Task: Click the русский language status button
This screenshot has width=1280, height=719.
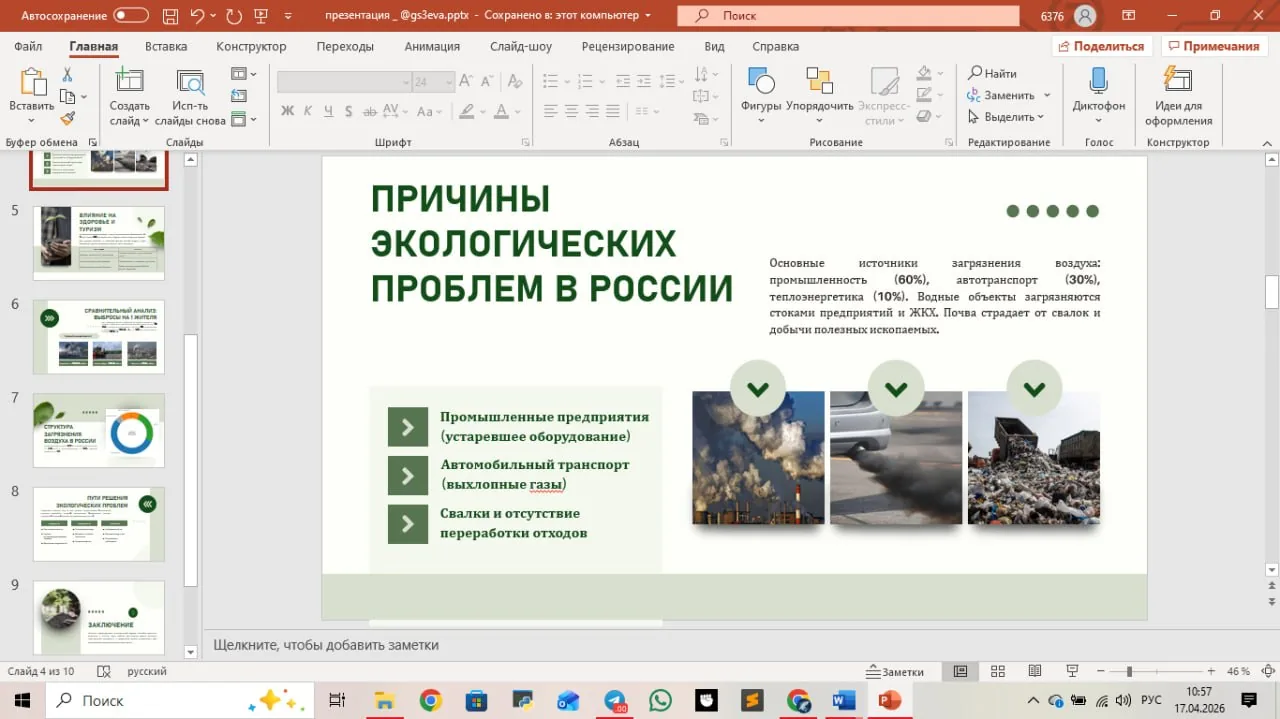Action: [x=147, y=672]
